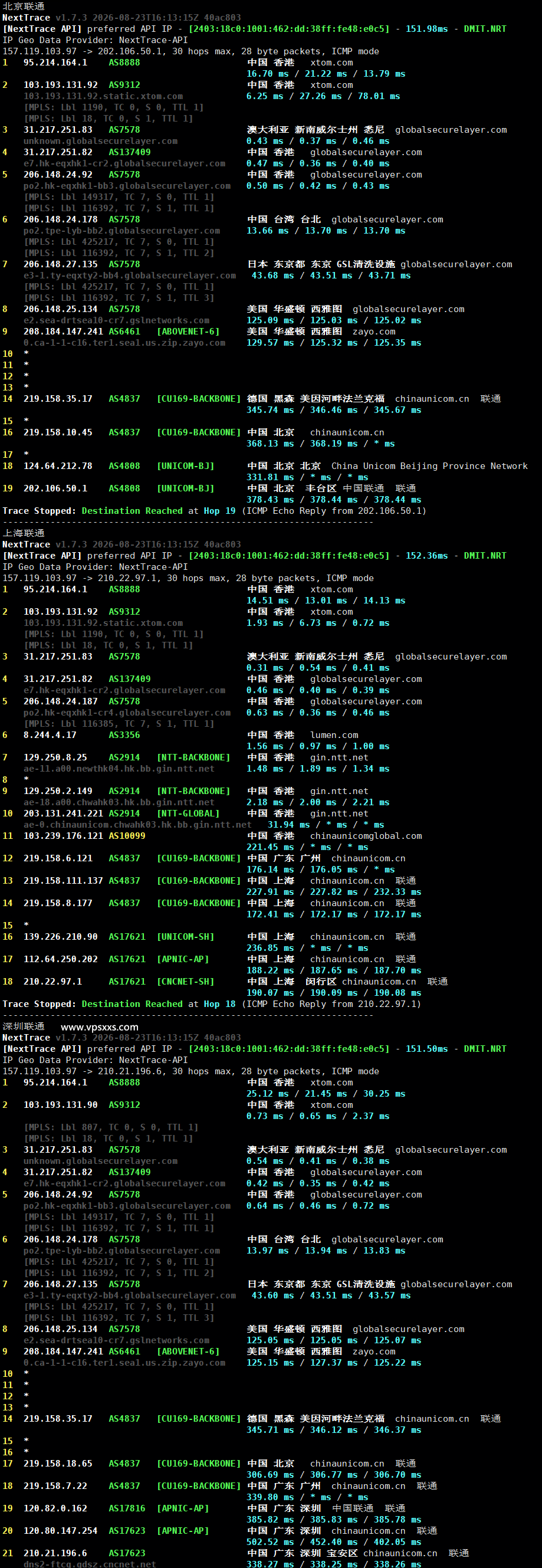
Task: Select IP address 103.239.176.121
Action: click(x=63, y=837)
